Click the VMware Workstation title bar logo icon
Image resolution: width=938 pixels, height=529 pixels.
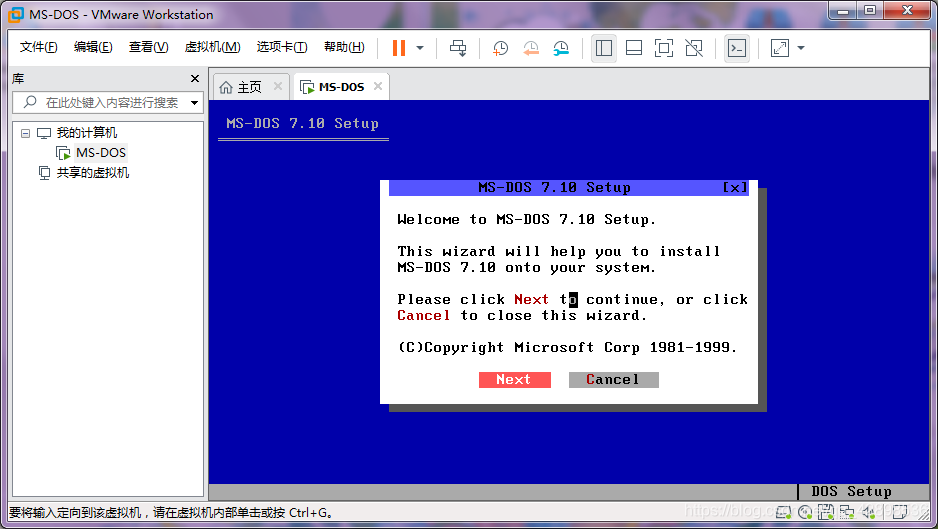(16, 14)
